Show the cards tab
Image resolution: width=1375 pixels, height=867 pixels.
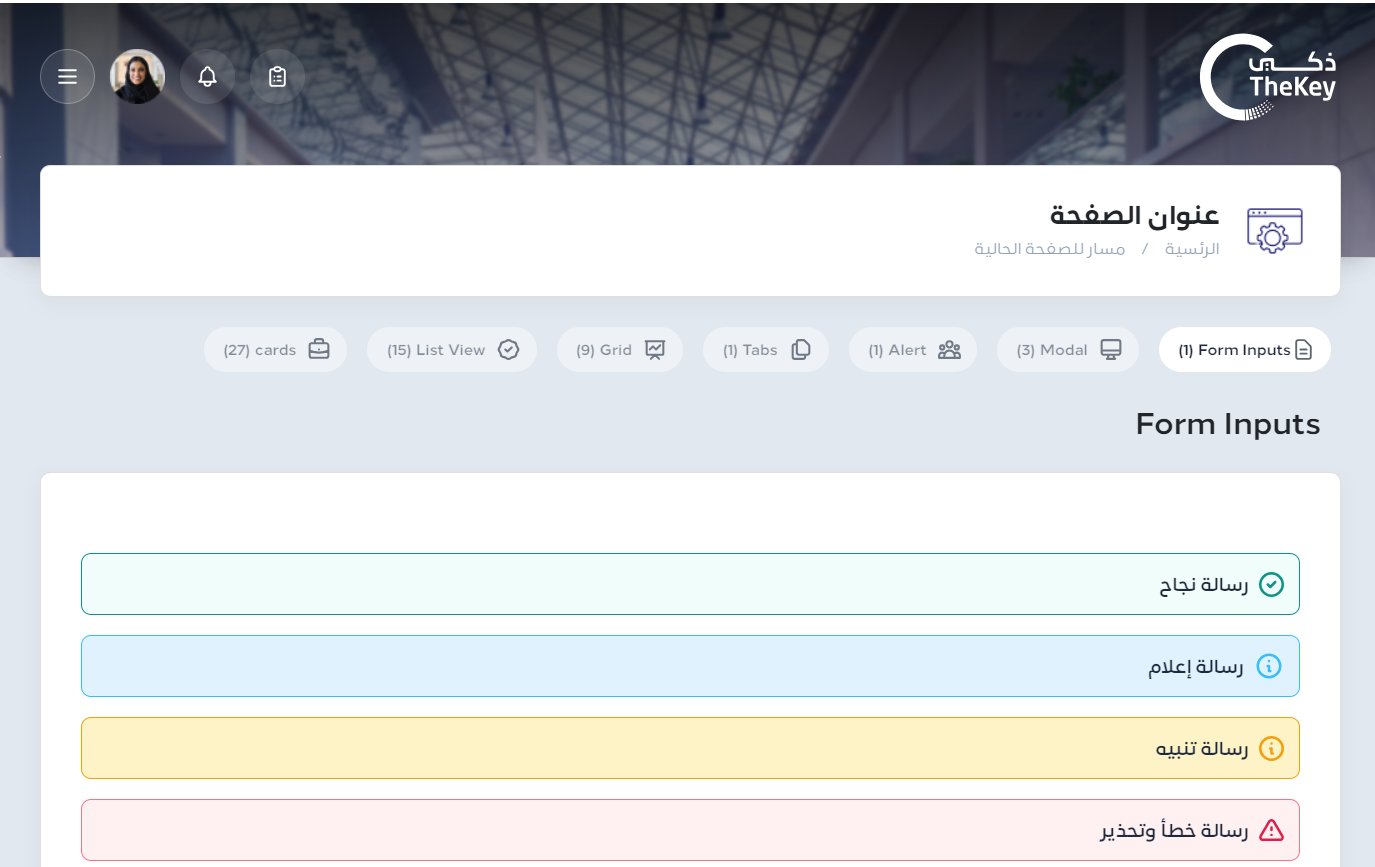pyautogui.click(x=275, y=350)
